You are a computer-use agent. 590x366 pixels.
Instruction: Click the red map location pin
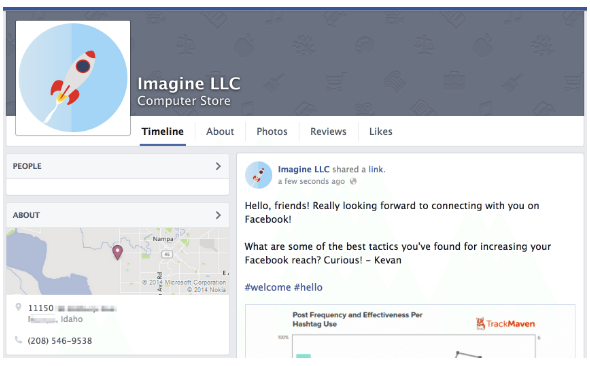coord(117,252)
